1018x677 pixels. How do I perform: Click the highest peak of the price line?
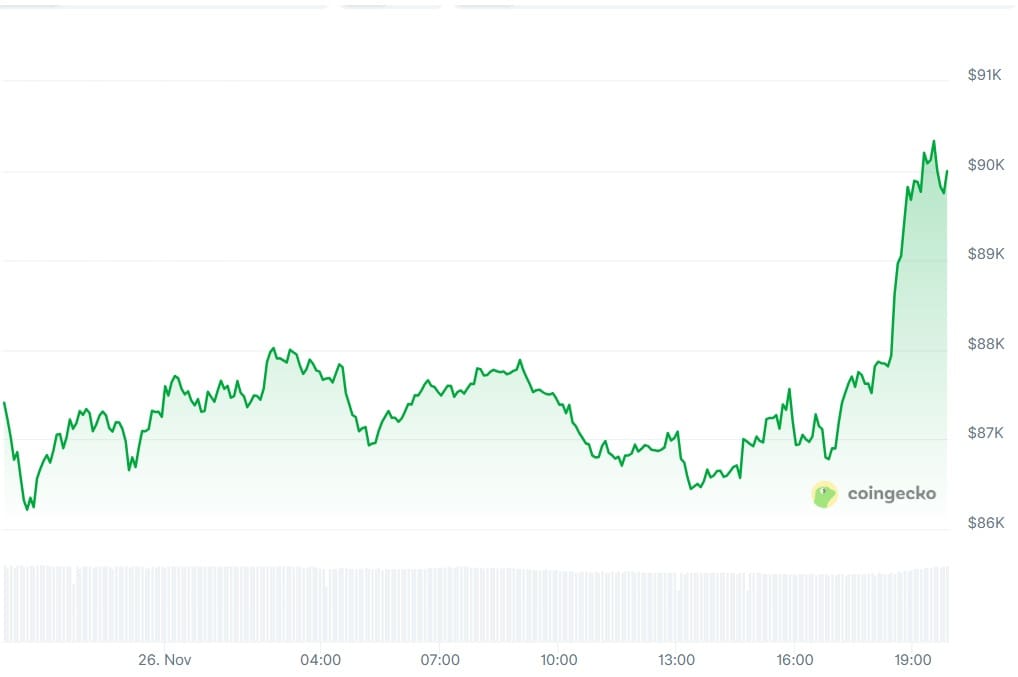[933, 141]
